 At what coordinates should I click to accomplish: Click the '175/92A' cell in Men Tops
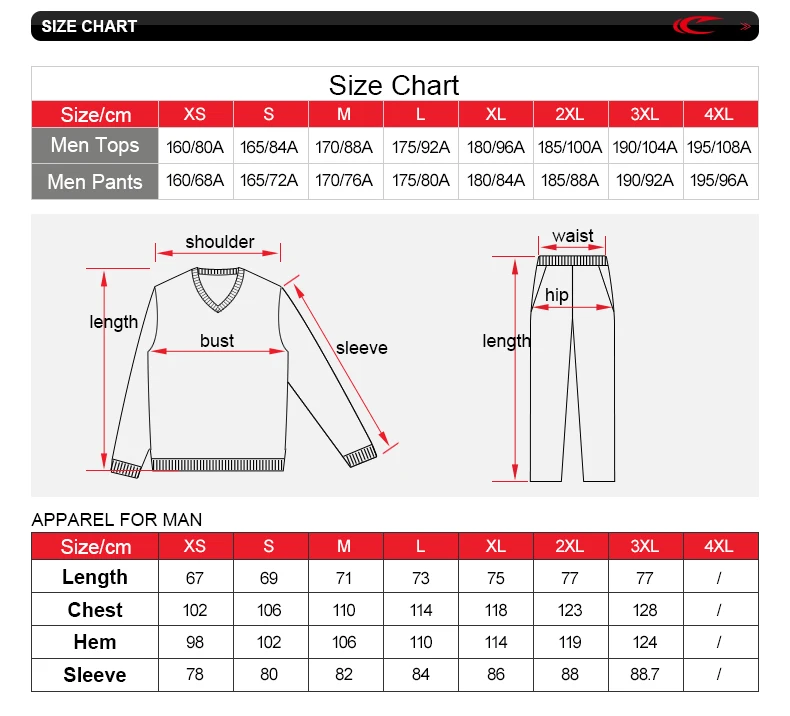coord(421,147)
